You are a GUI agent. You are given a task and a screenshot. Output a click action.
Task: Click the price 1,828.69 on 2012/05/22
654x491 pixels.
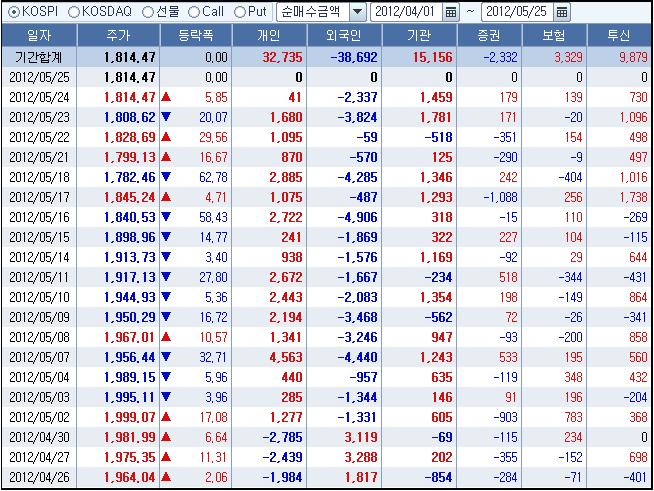tap(130, 137)
